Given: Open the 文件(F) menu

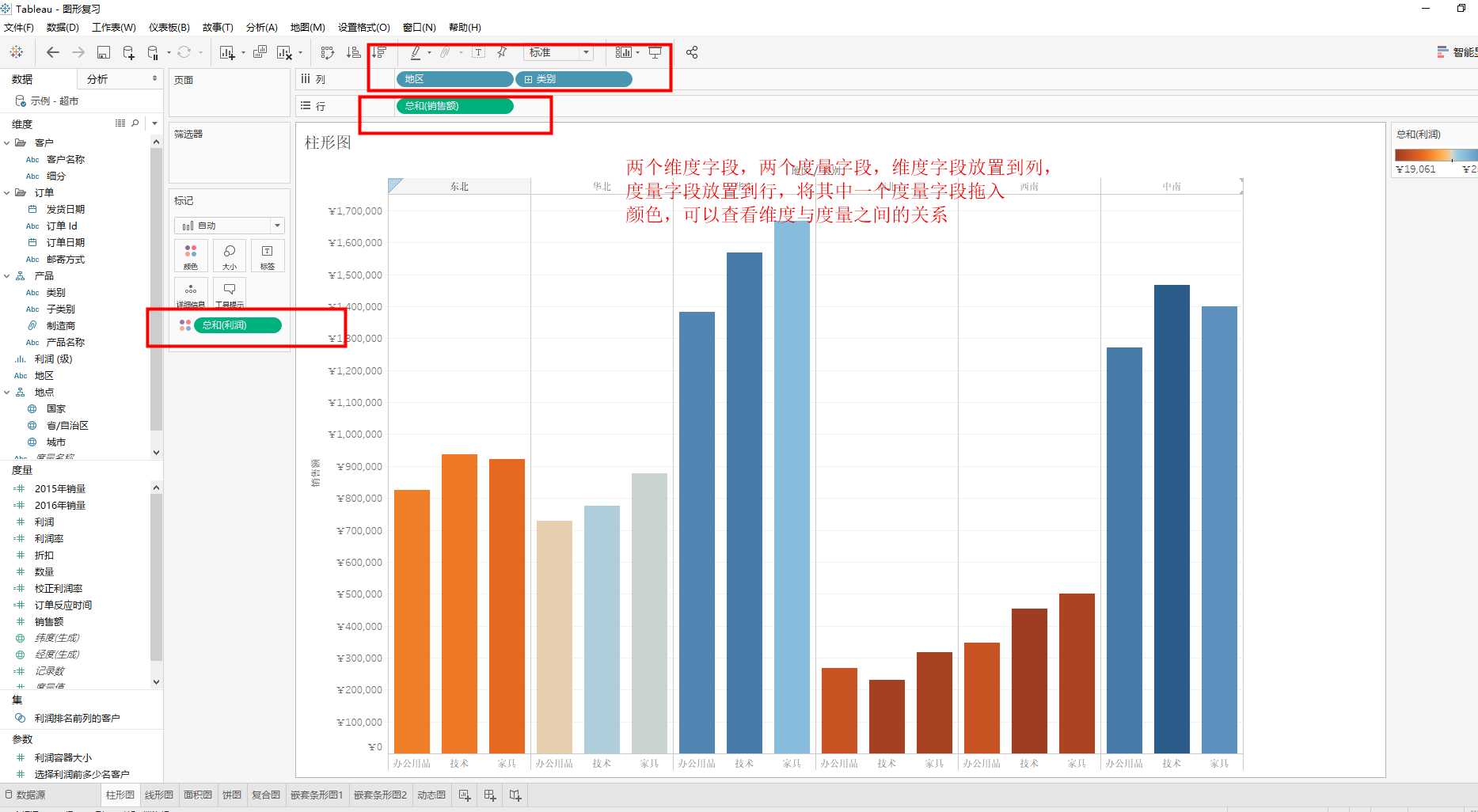Looking at the screenshot, I should (x=19, y=28).
